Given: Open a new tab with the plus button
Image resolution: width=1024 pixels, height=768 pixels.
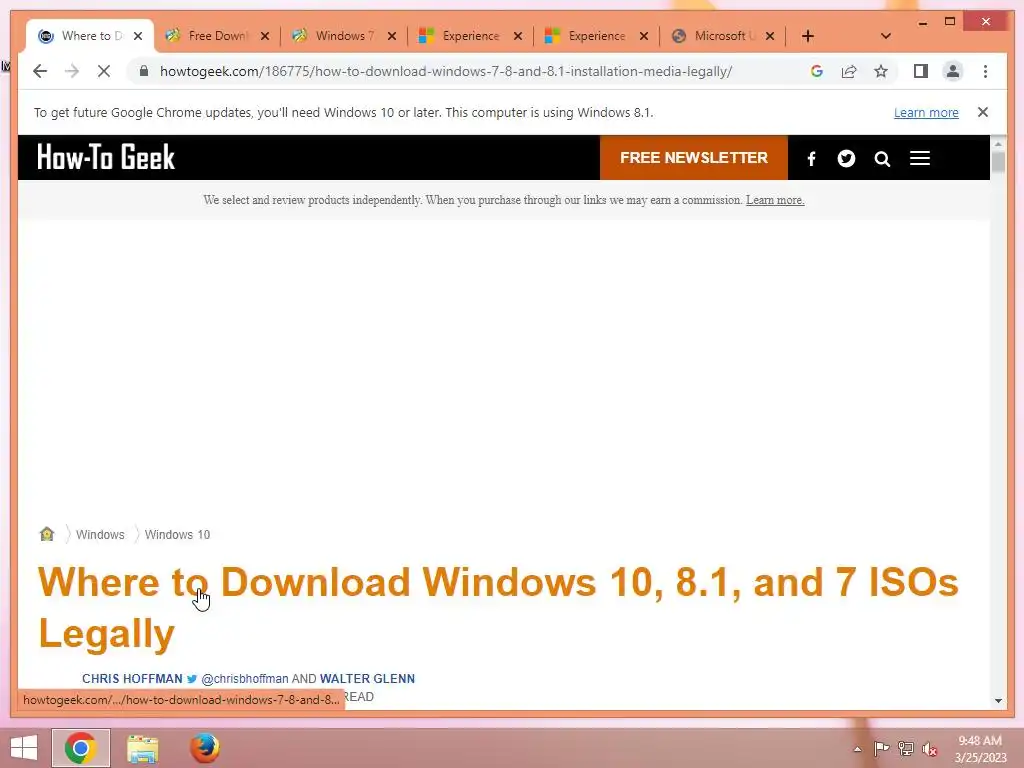Looking at the screenshot, I should click(808, 36).
